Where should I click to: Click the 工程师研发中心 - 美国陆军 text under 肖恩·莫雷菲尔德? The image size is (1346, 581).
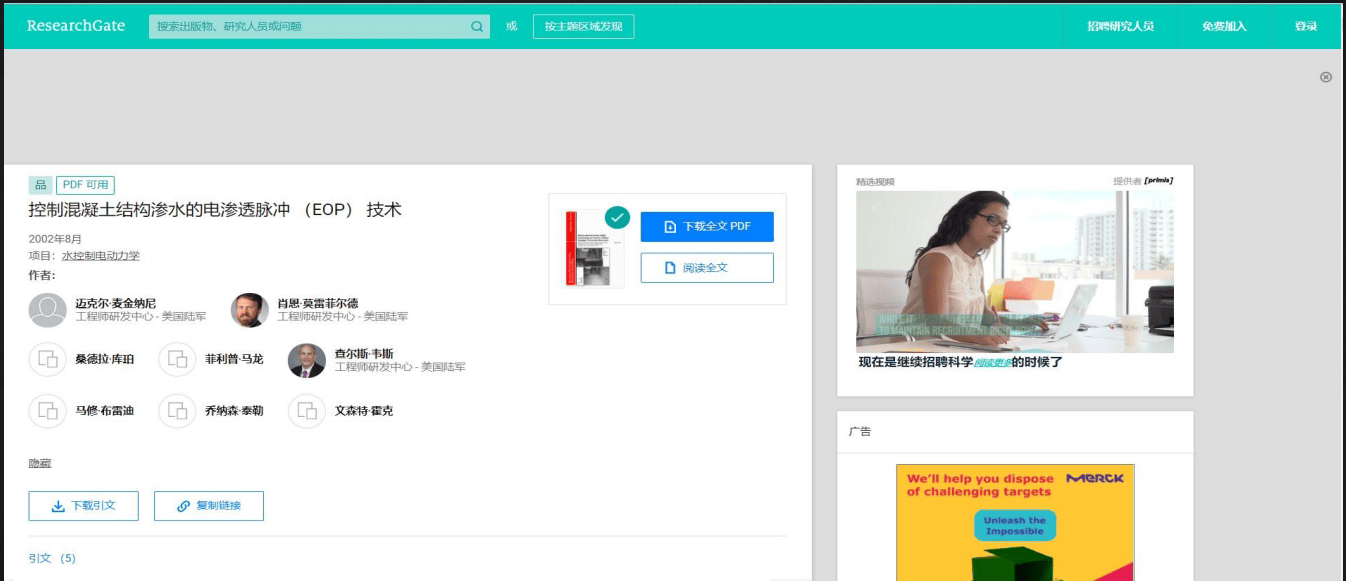[343, 317]
